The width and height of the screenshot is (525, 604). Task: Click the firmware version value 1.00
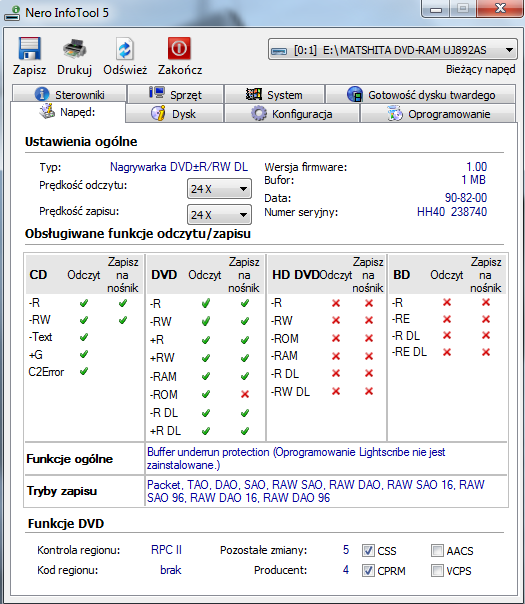tap(476, 167)
